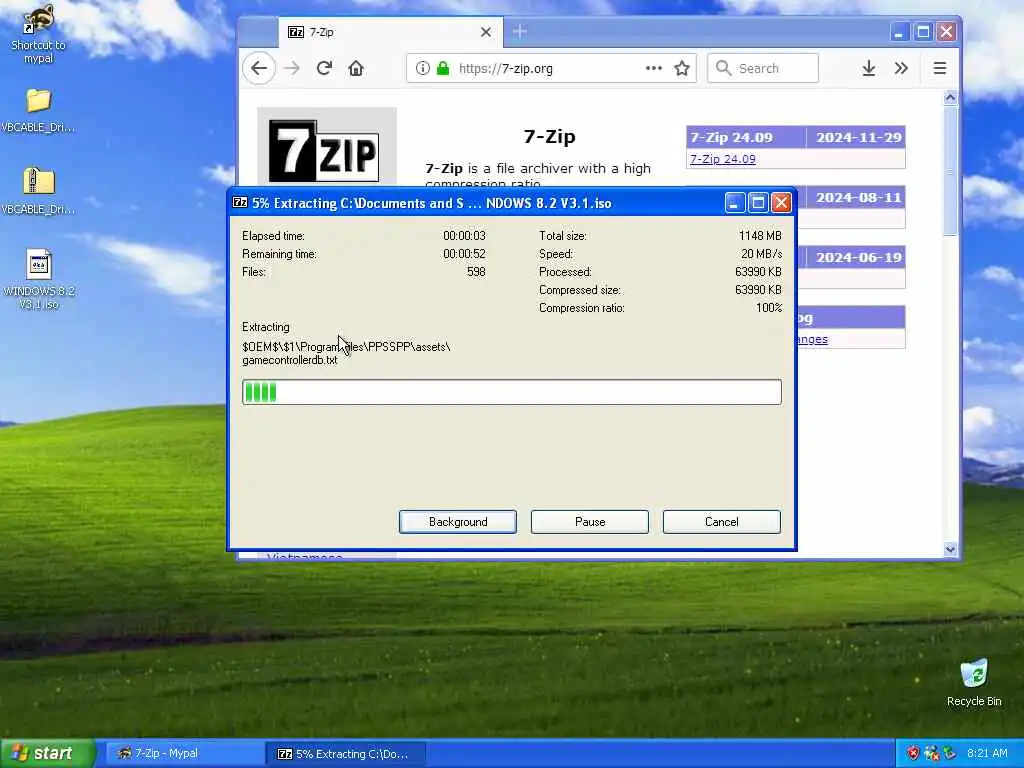Image resolution: width=1024 pixels, height=768 pixels.
Task: Select the VBCABLE_Dri folder icon
Action: (39, 110)
